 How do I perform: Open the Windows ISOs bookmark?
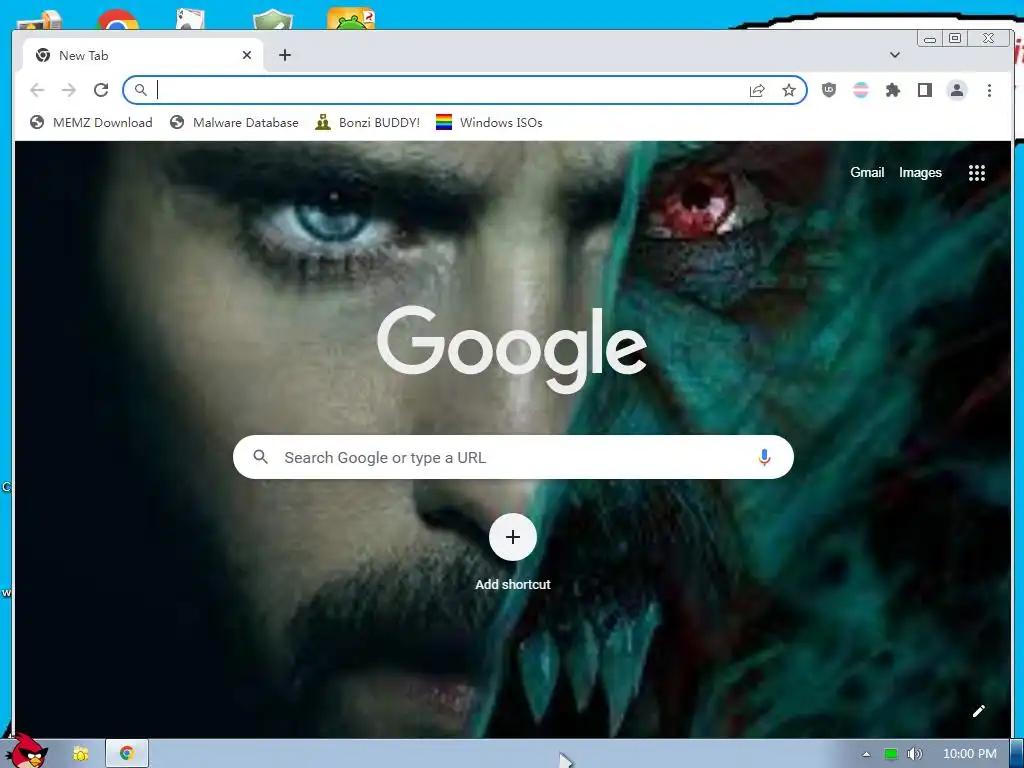point(489,122)
